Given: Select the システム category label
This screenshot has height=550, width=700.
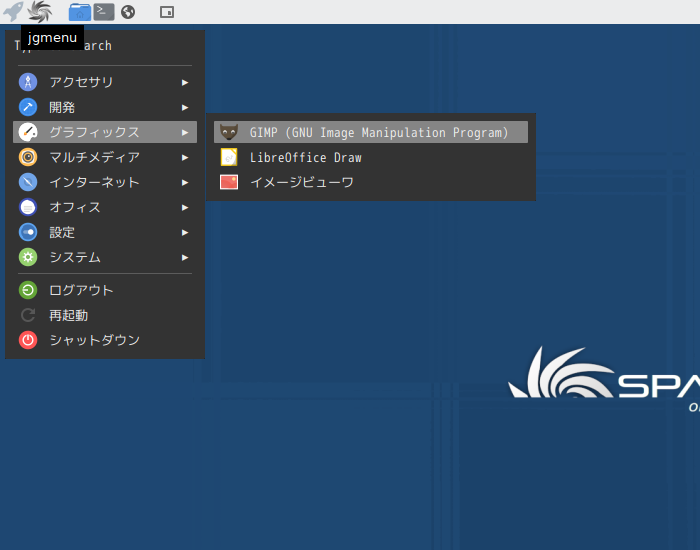Looking at the screenshot, I should point(75,257).
